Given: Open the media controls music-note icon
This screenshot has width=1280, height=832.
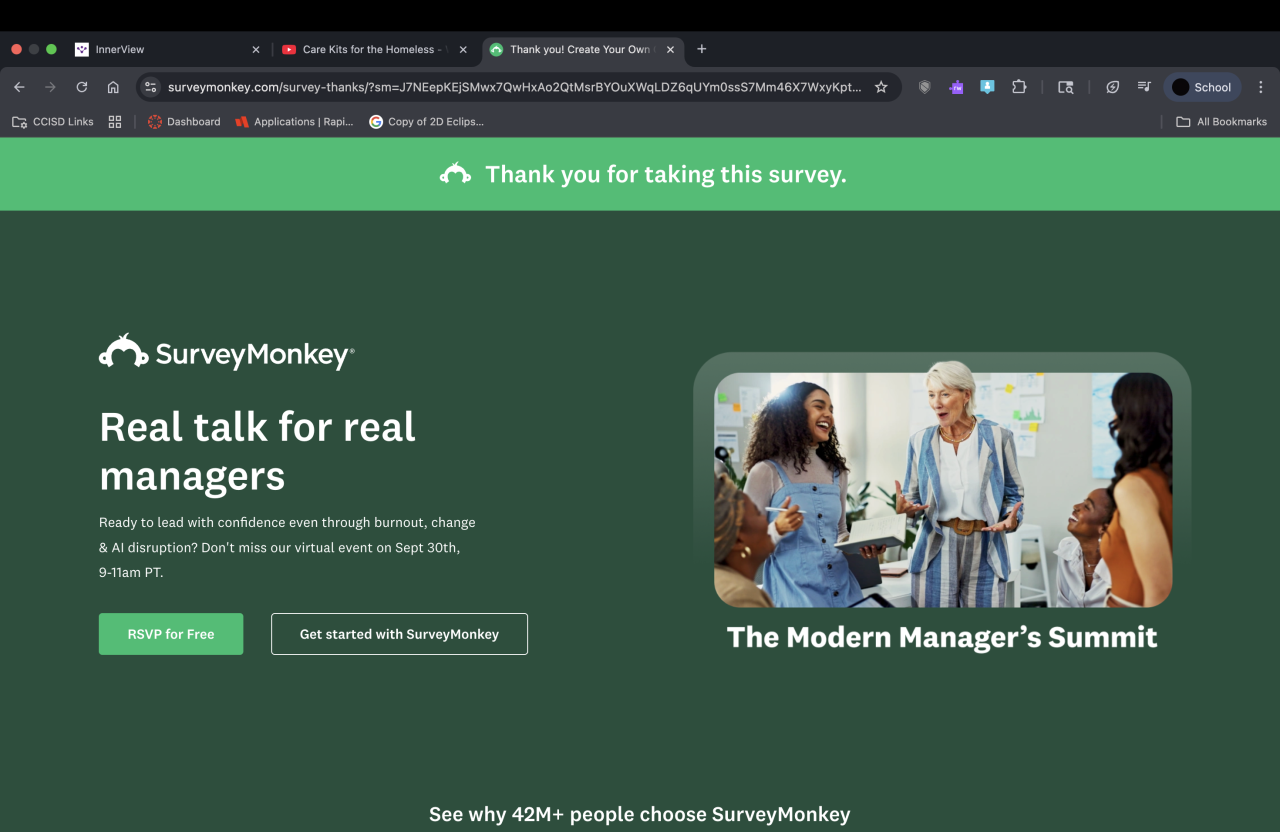Looking at the screenshot, I should click(1144, 87).
